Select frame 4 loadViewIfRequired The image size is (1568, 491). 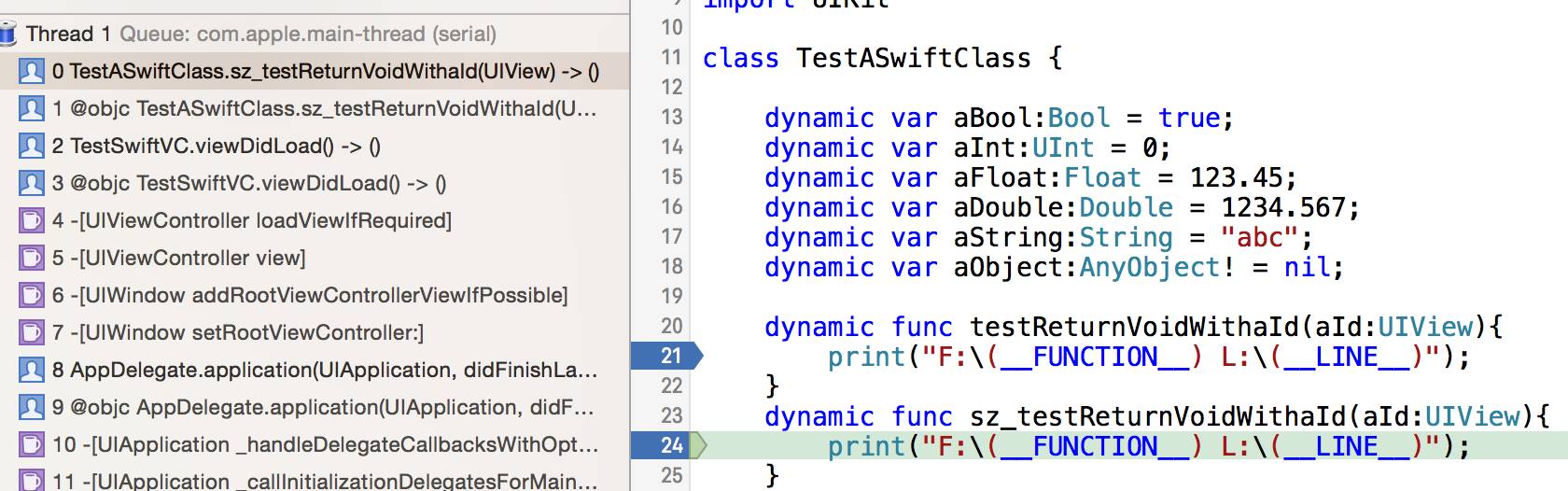[315, 220]
